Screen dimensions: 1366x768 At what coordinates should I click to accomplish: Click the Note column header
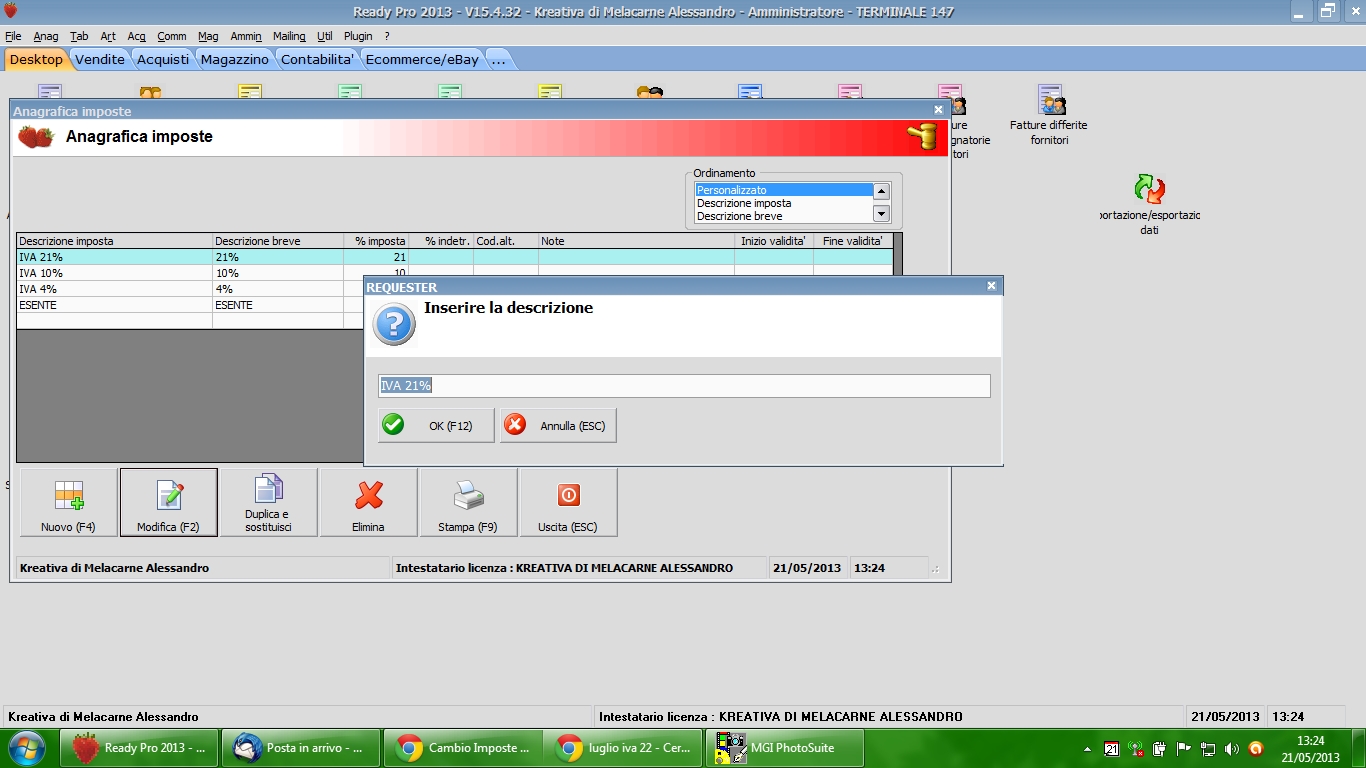[x=636, y=241]
